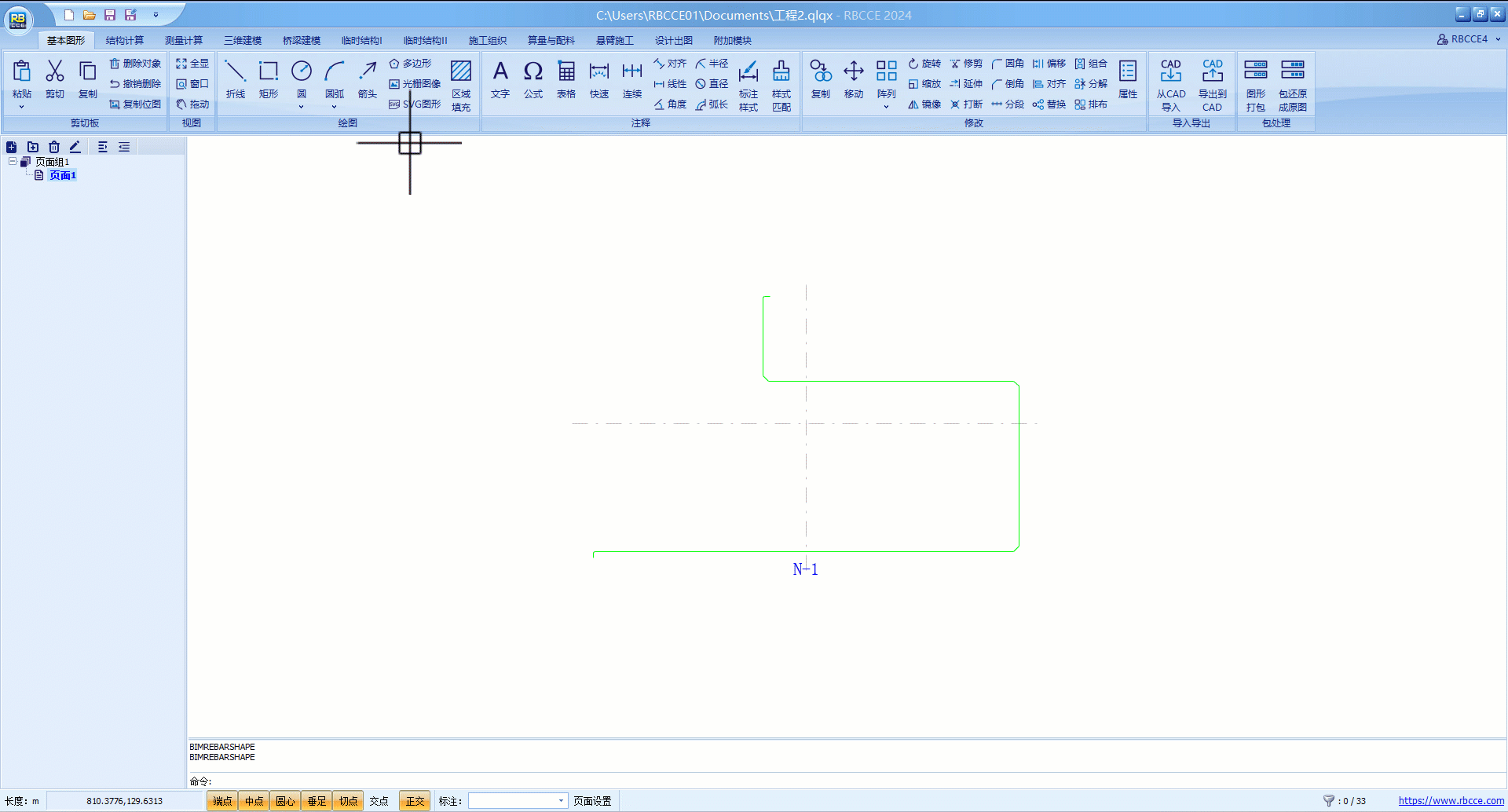This screenshot has width=1508, height=812.
Task: Open the 三维建模 ribbon tab
Action: click(x=243, y=41)
